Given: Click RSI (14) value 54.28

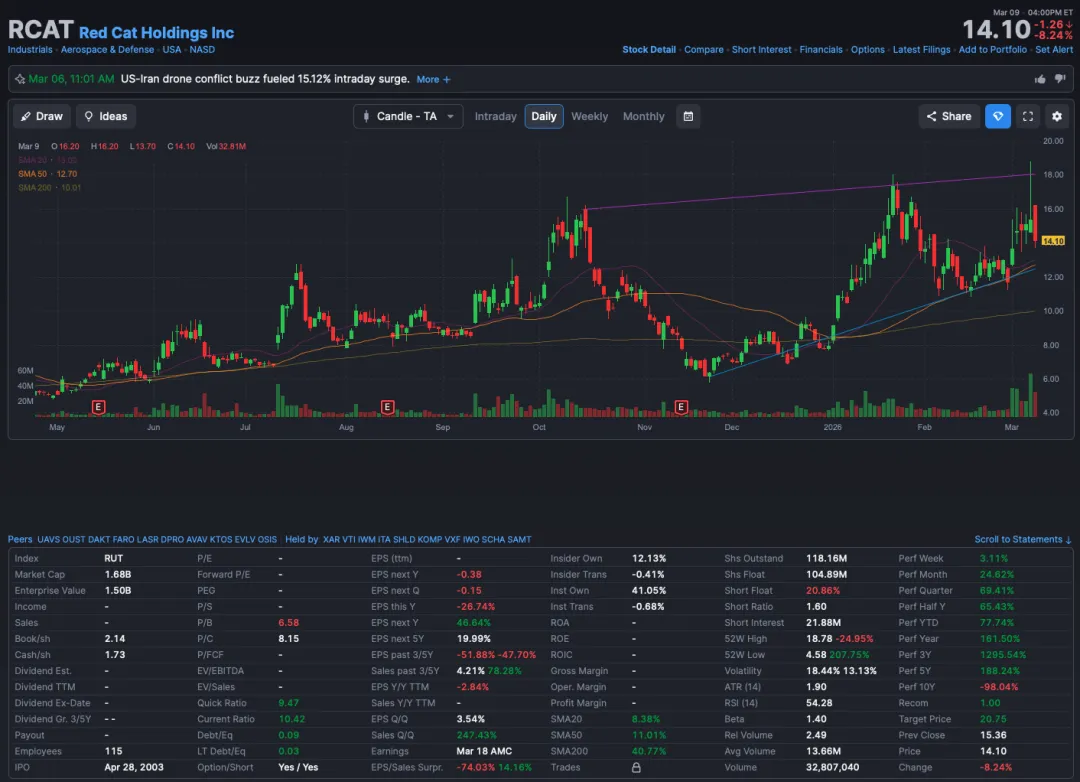Looking at the screenshot, I should tap(819, 703).
